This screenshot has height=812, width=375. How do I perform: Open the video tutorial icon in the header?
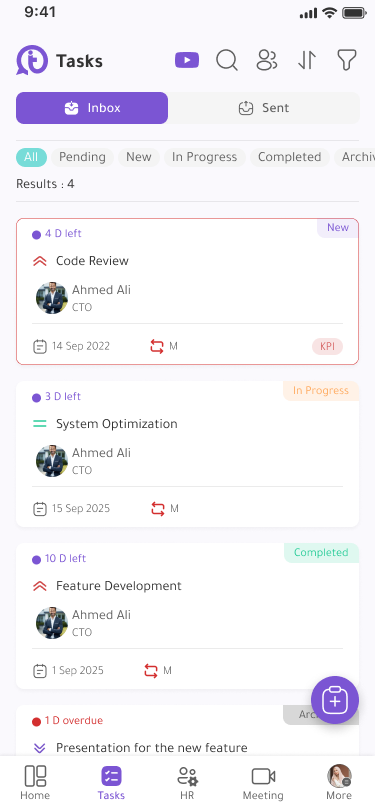(187, 60)
